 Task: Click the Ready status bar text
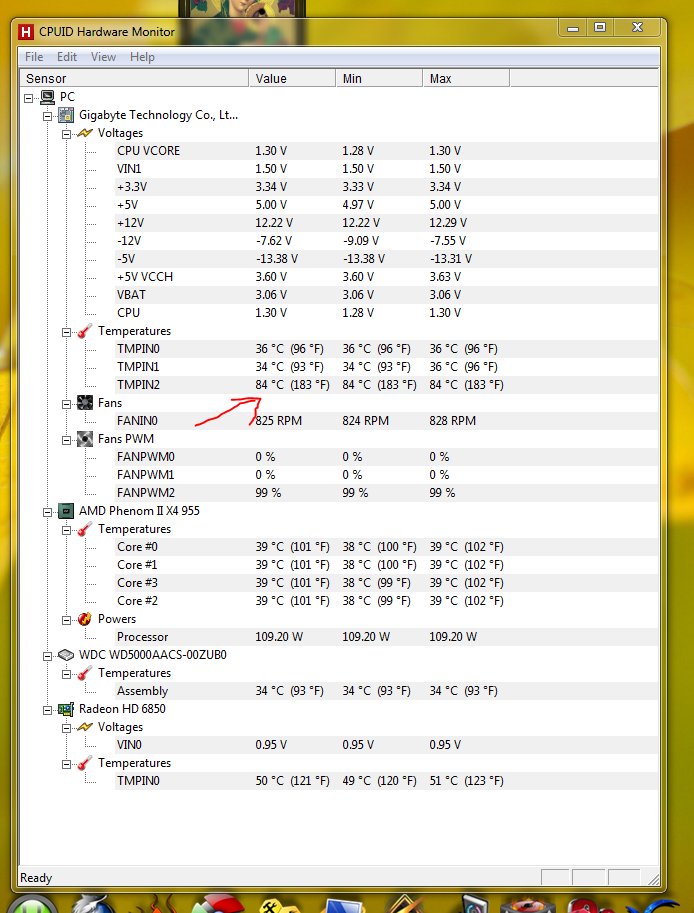pyautogui.click(x=36, y=878)
